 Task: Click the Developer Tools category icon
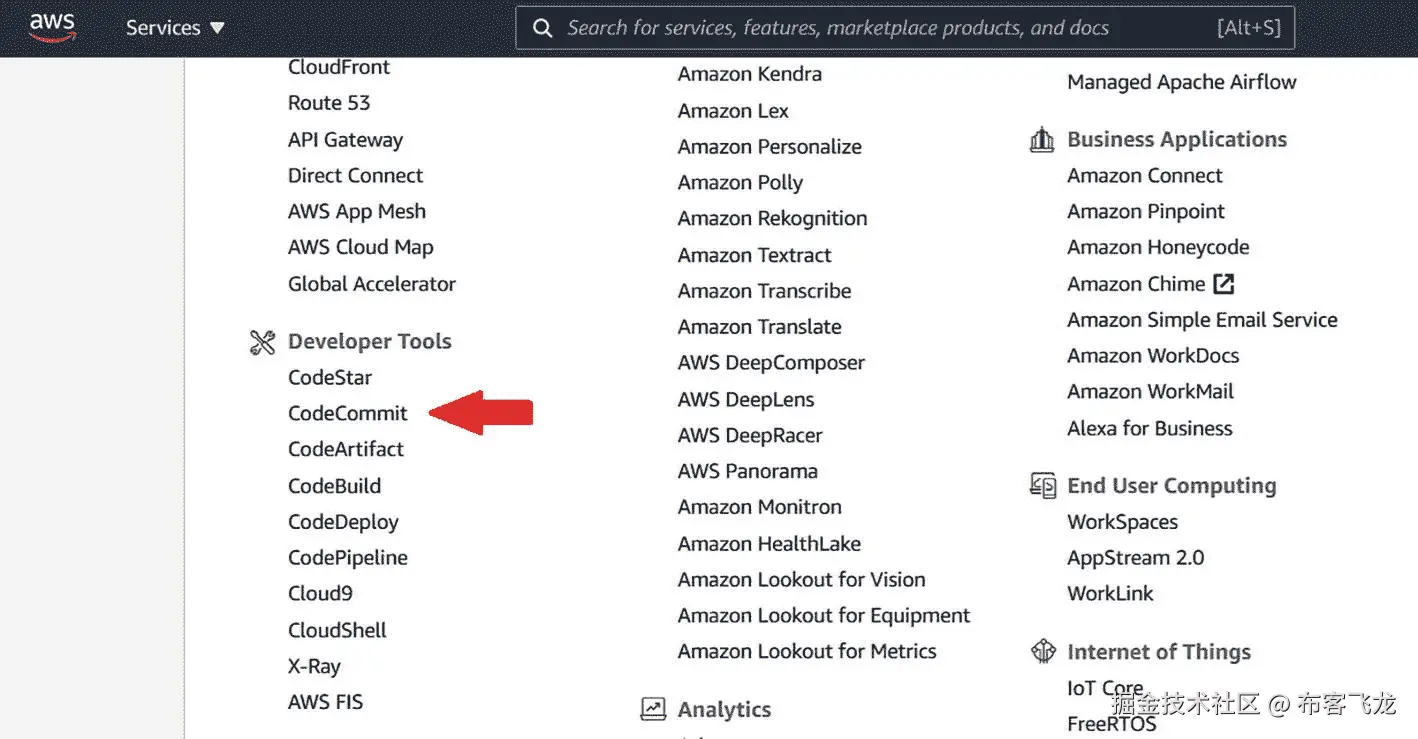[x=262, y=342]
